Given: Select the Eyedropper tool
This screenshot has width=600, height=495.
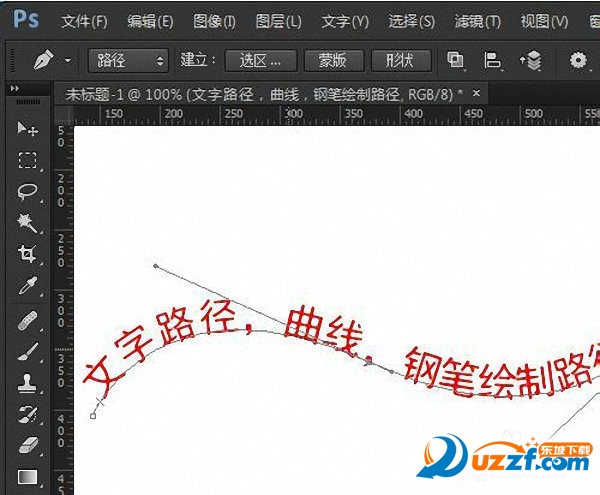Looking at the screenshot, I should (x=27, y=286).
